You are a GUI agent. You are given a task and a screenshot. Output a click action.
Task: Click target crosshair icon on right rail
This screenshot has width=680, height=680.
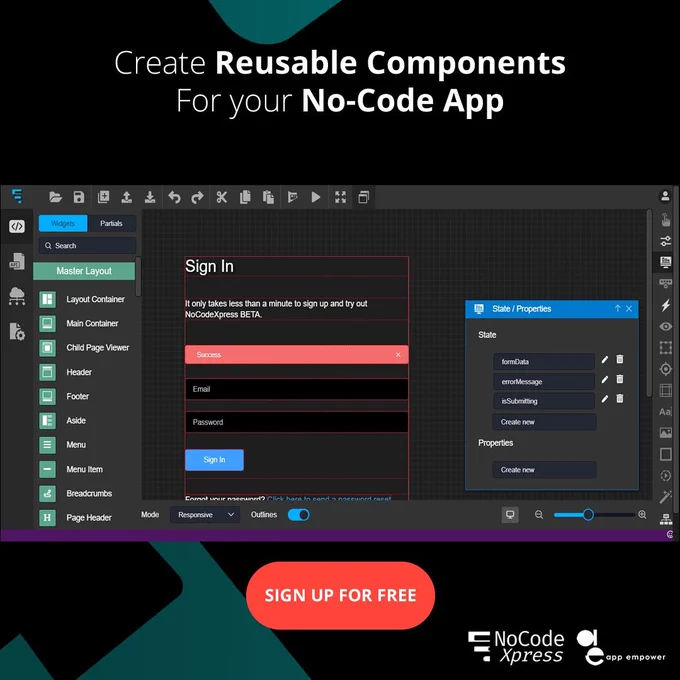coord(665,369)
